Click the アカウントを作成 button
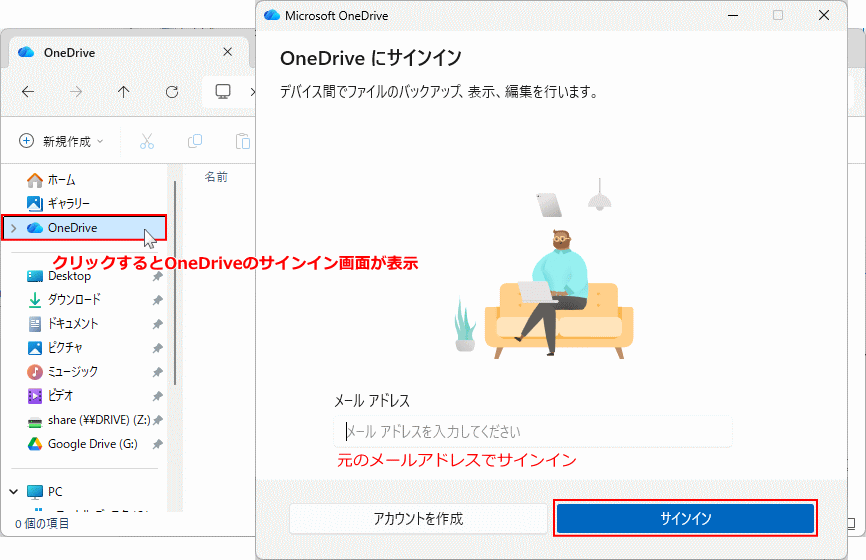866x560 pixels. click(418, 518)
